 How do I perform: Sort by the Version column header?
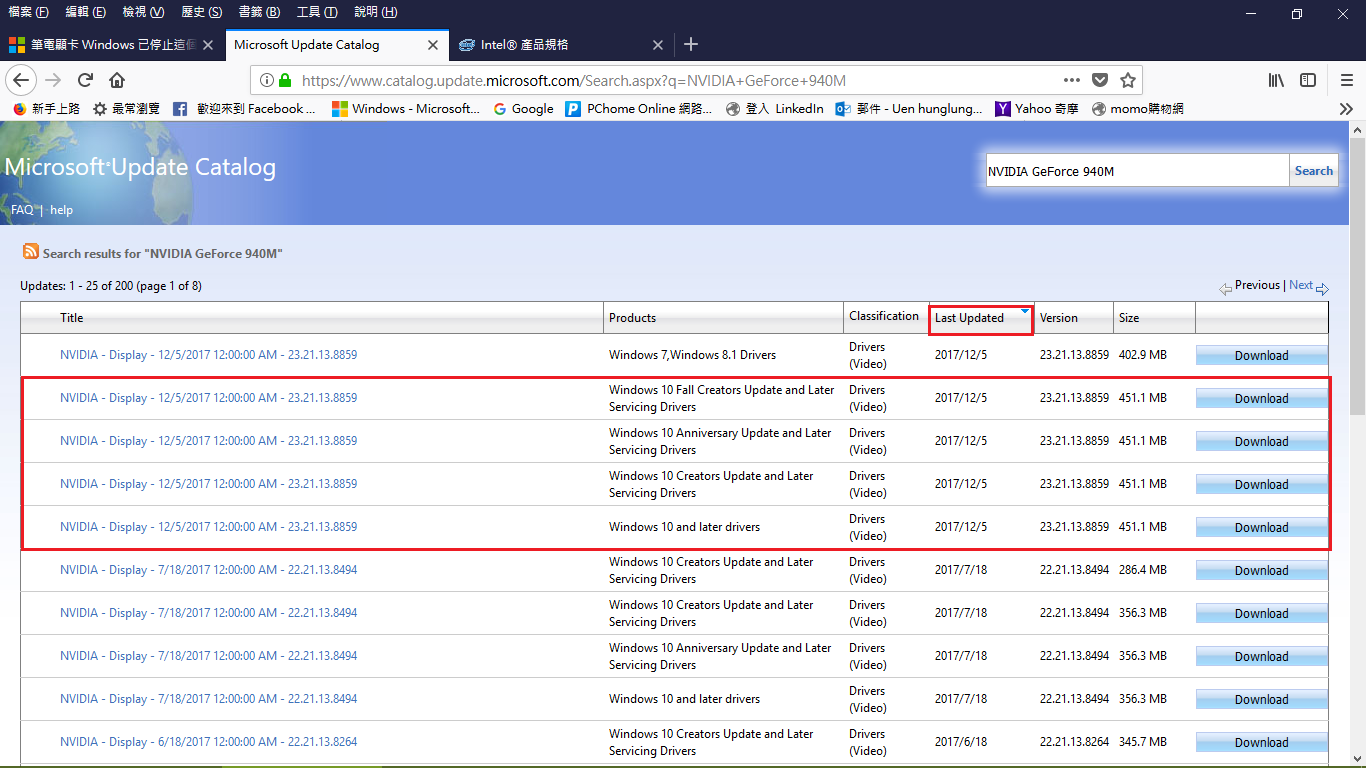pyautogui.click(x=1059, y=318)
